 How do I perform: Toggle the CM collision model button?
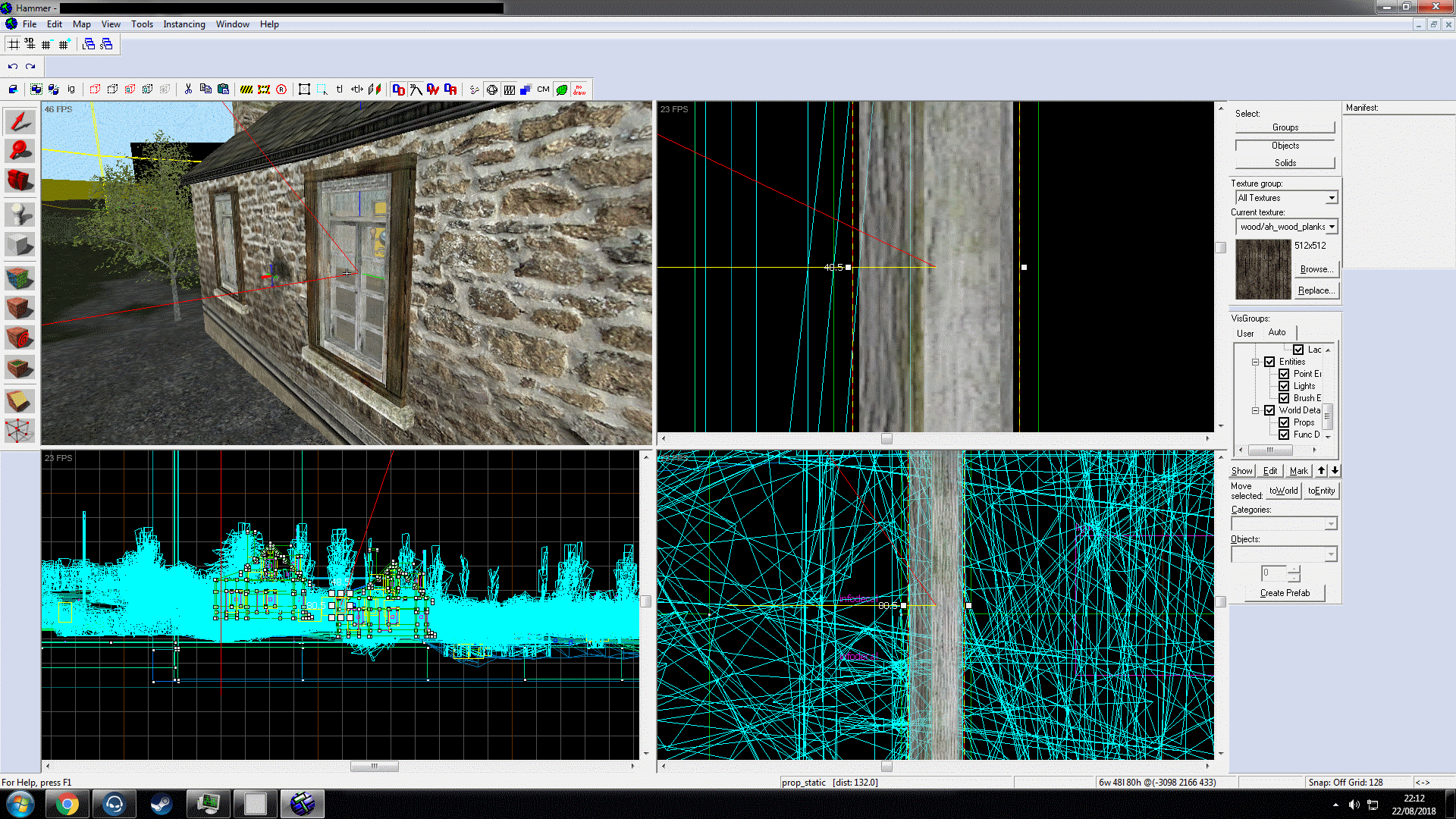coord(544,89)
